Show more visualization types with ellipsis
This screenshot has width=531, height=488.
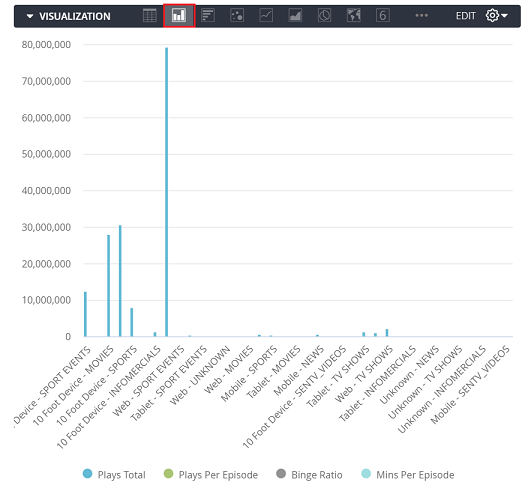pyautogui.click(x=422, y=16)
